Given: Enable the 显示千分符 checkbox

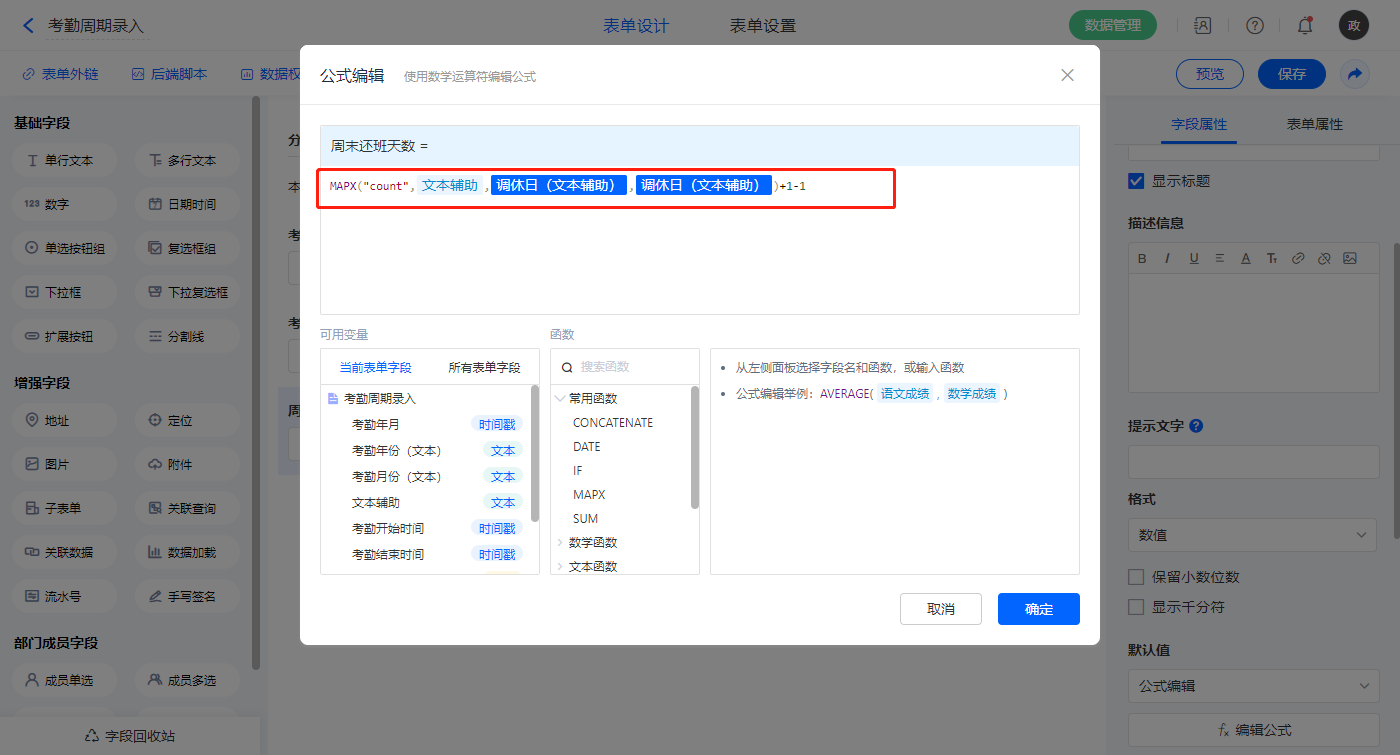Looking at the screenshot, I should [x=1136, y=607].
